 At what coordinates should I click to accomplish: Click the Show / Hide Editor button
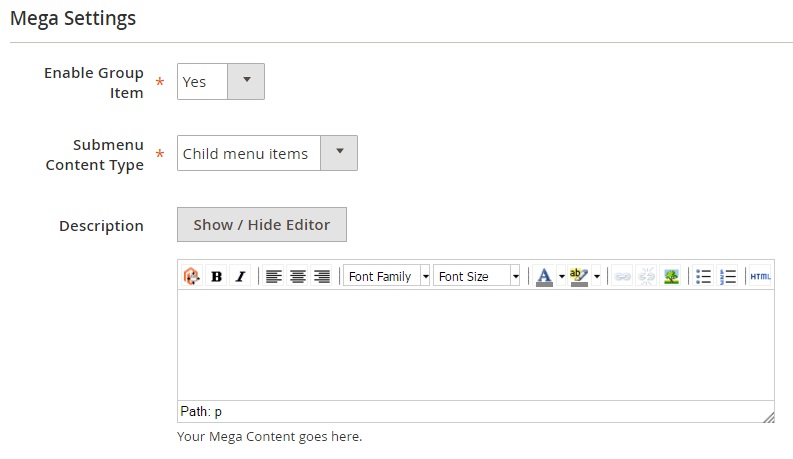click(262, 225)
